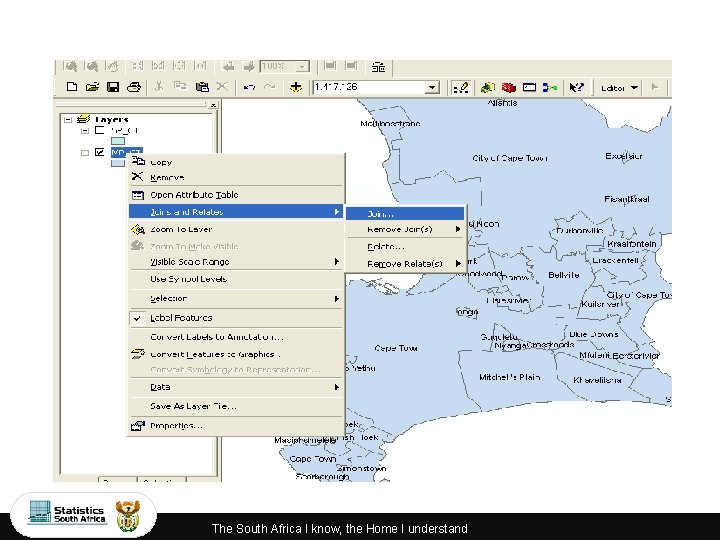
Task: Open an existing map file icon
Action: (x=92, y=87)
